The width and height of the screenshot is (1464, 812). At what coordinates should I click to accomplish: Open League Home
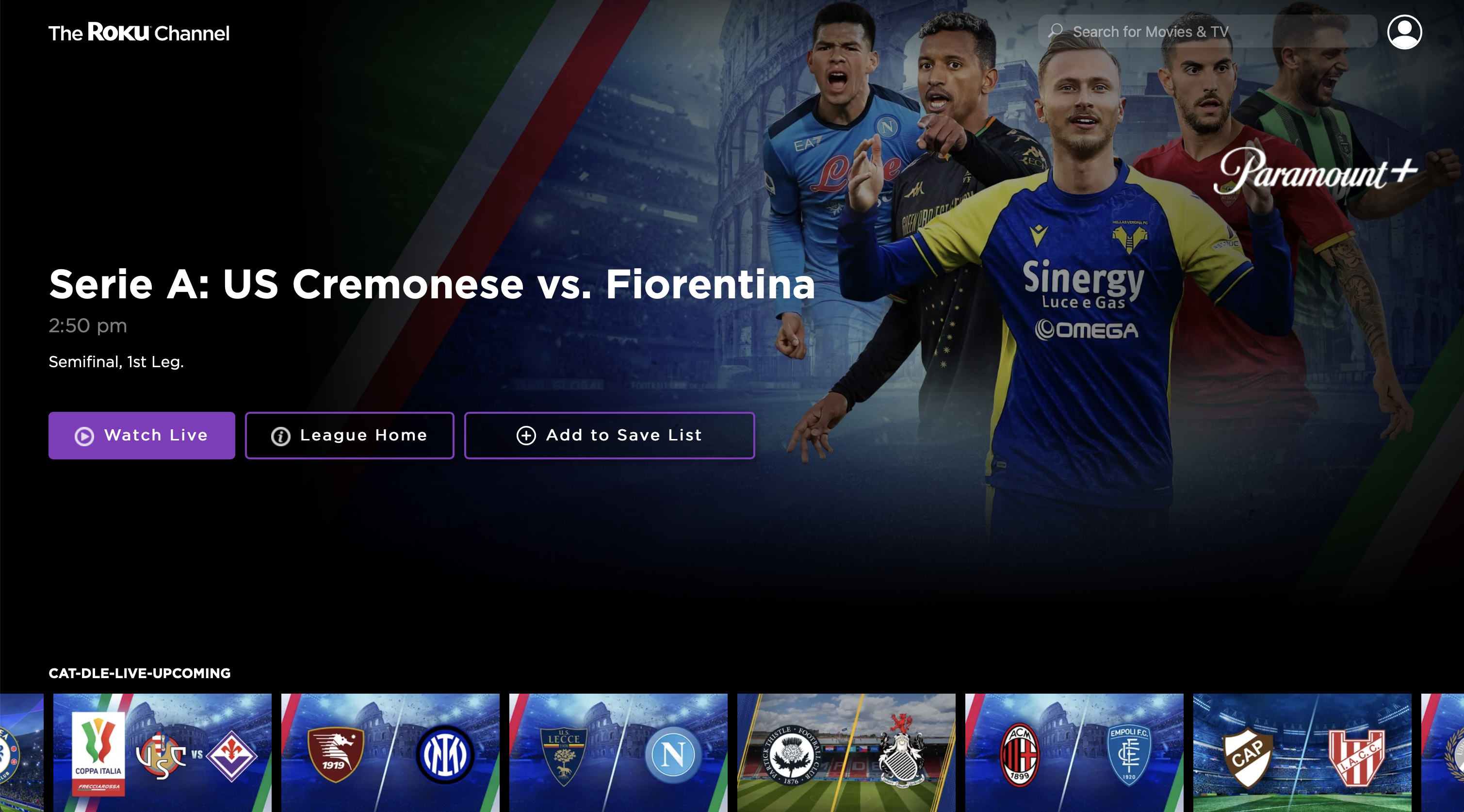point(349,435)
